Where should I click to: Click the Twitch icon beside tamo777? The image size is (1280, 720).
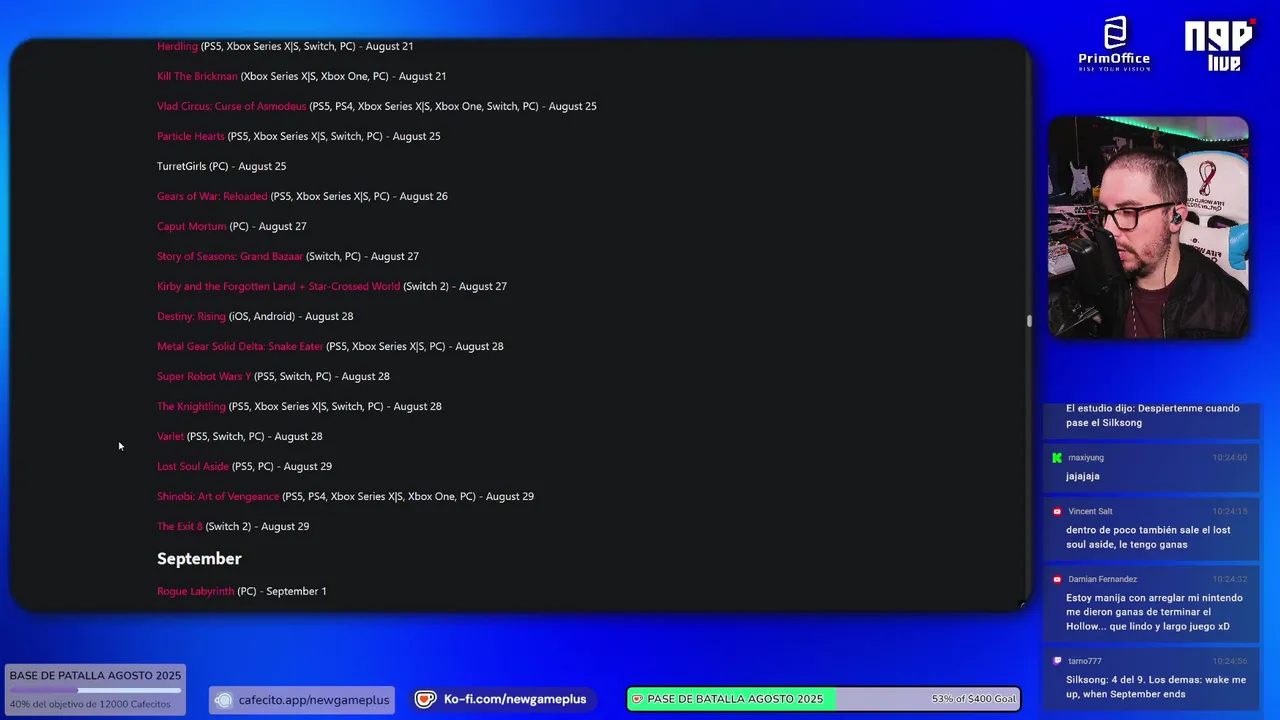(x=1057, y=661)
